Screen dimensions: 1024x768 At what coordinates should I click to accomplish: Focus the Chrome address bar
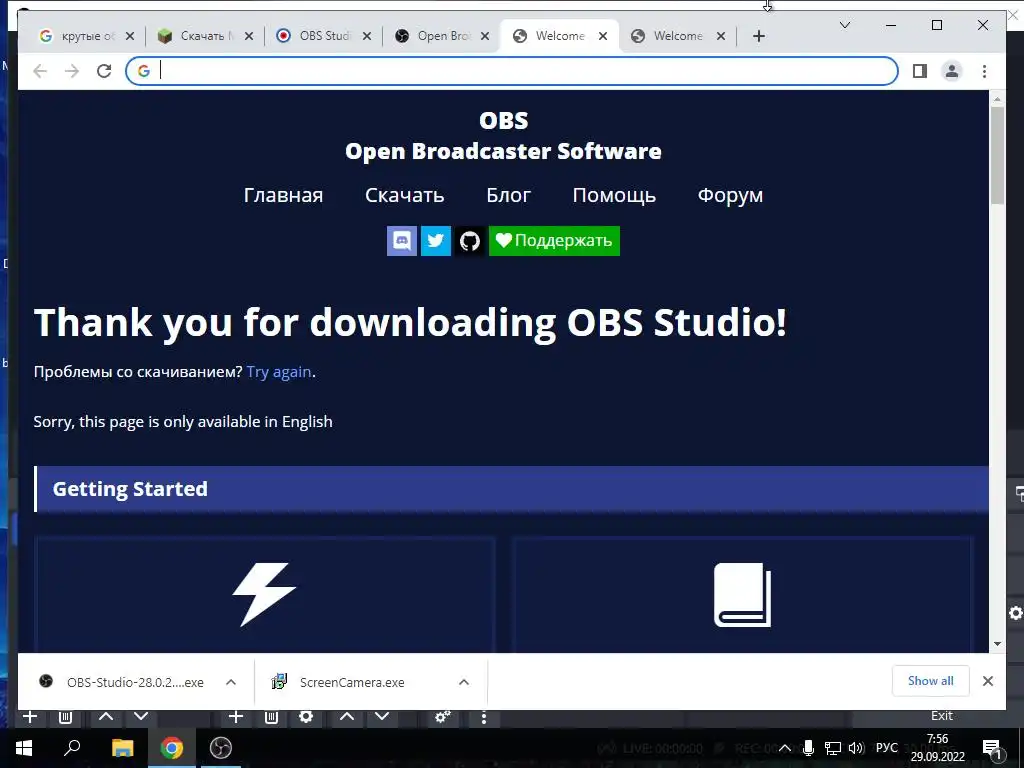512,71
